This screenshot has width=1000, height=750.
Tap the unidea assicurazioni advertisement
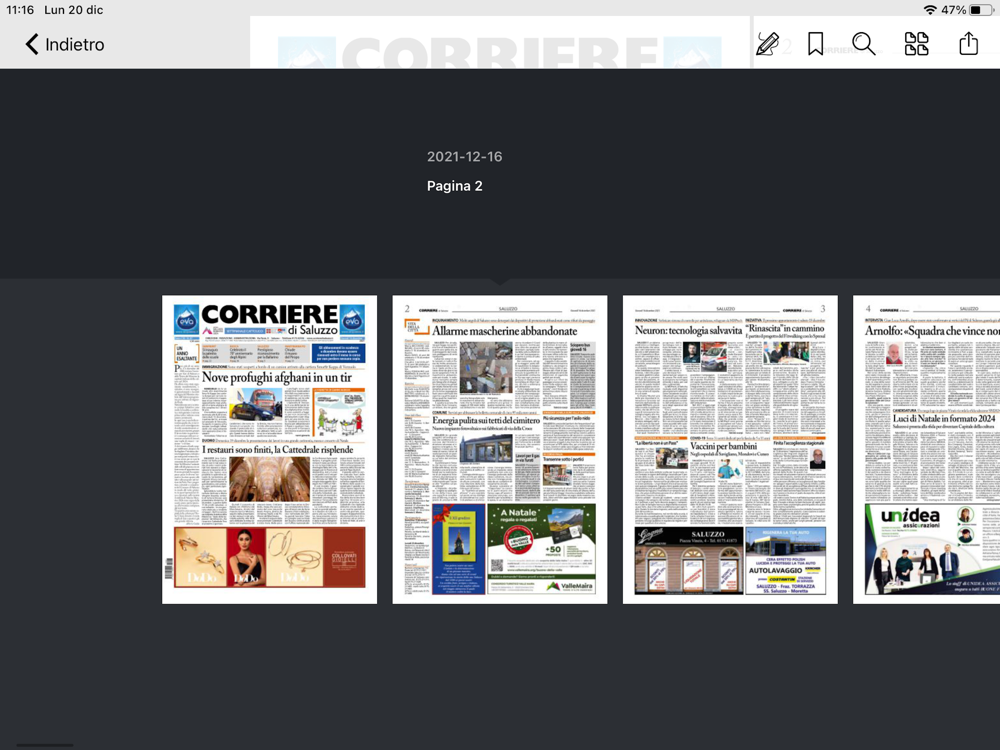(x=932, y=550)
